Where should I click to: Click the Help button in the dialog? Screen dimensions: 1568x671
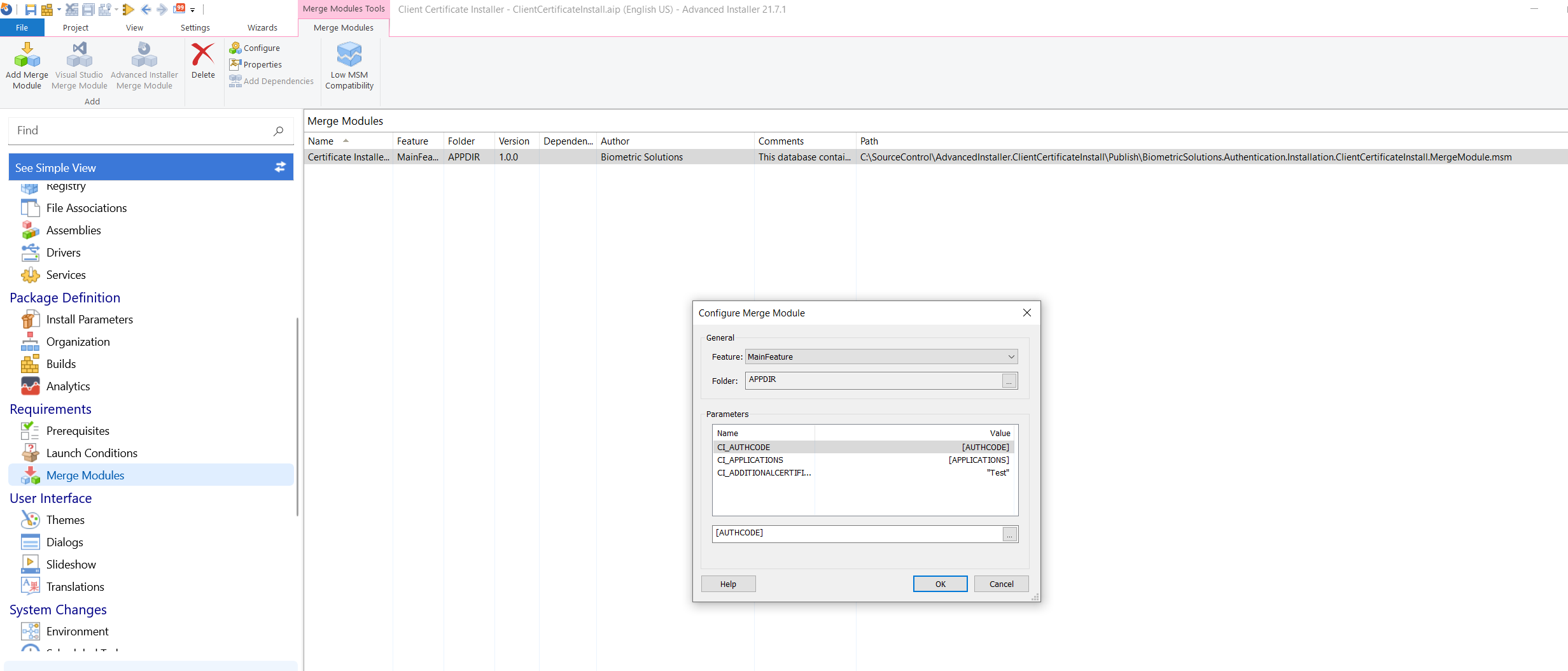click(728, 584)
